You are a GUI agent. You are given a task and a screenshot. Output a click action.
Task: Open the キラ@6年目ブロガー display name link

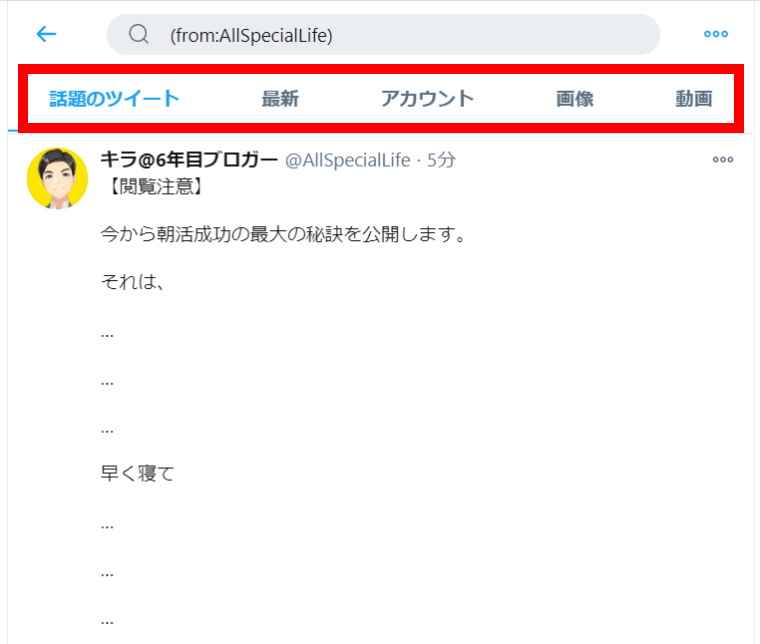189,160
